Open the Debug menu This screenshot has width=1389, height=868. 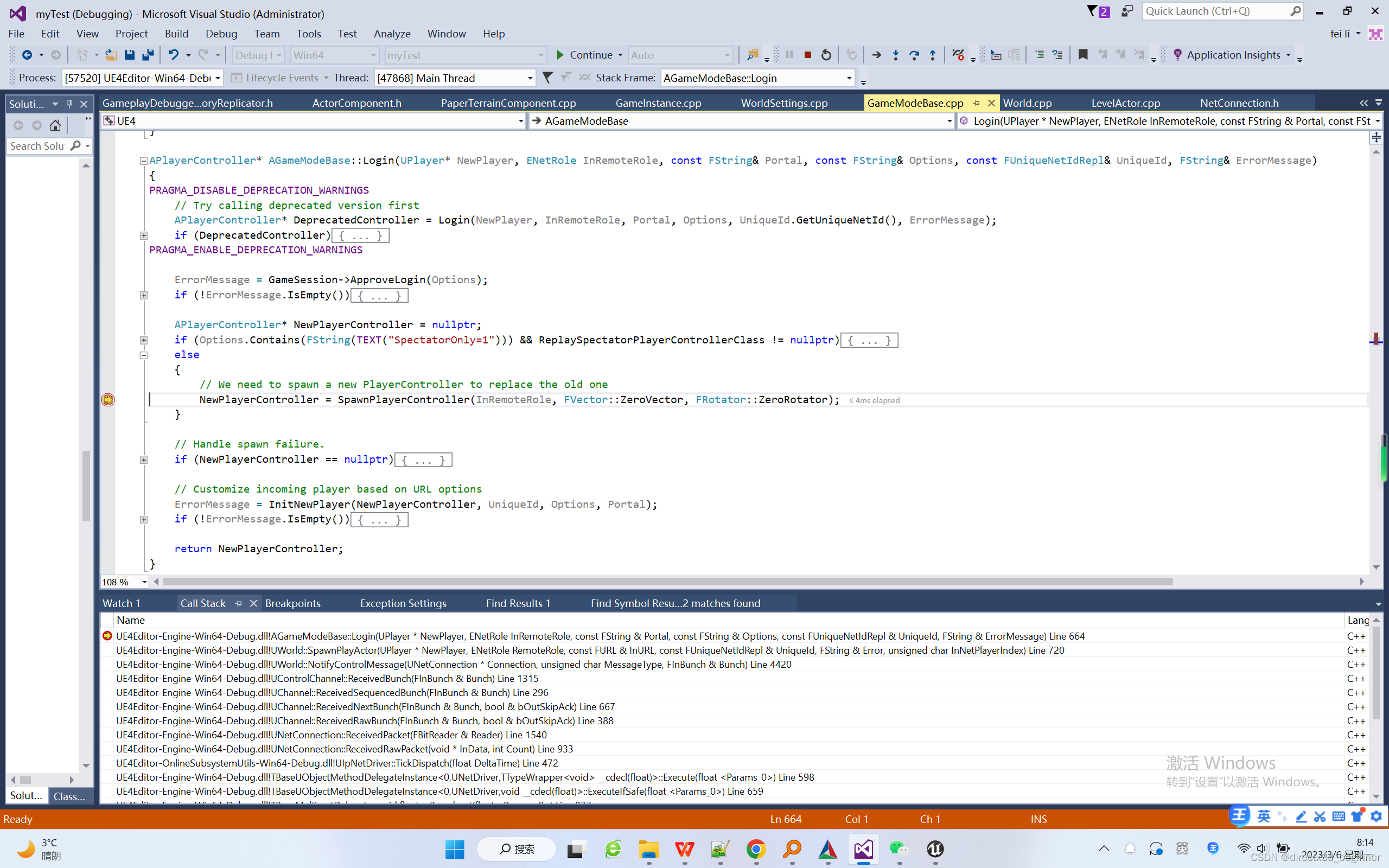[221, 34]
